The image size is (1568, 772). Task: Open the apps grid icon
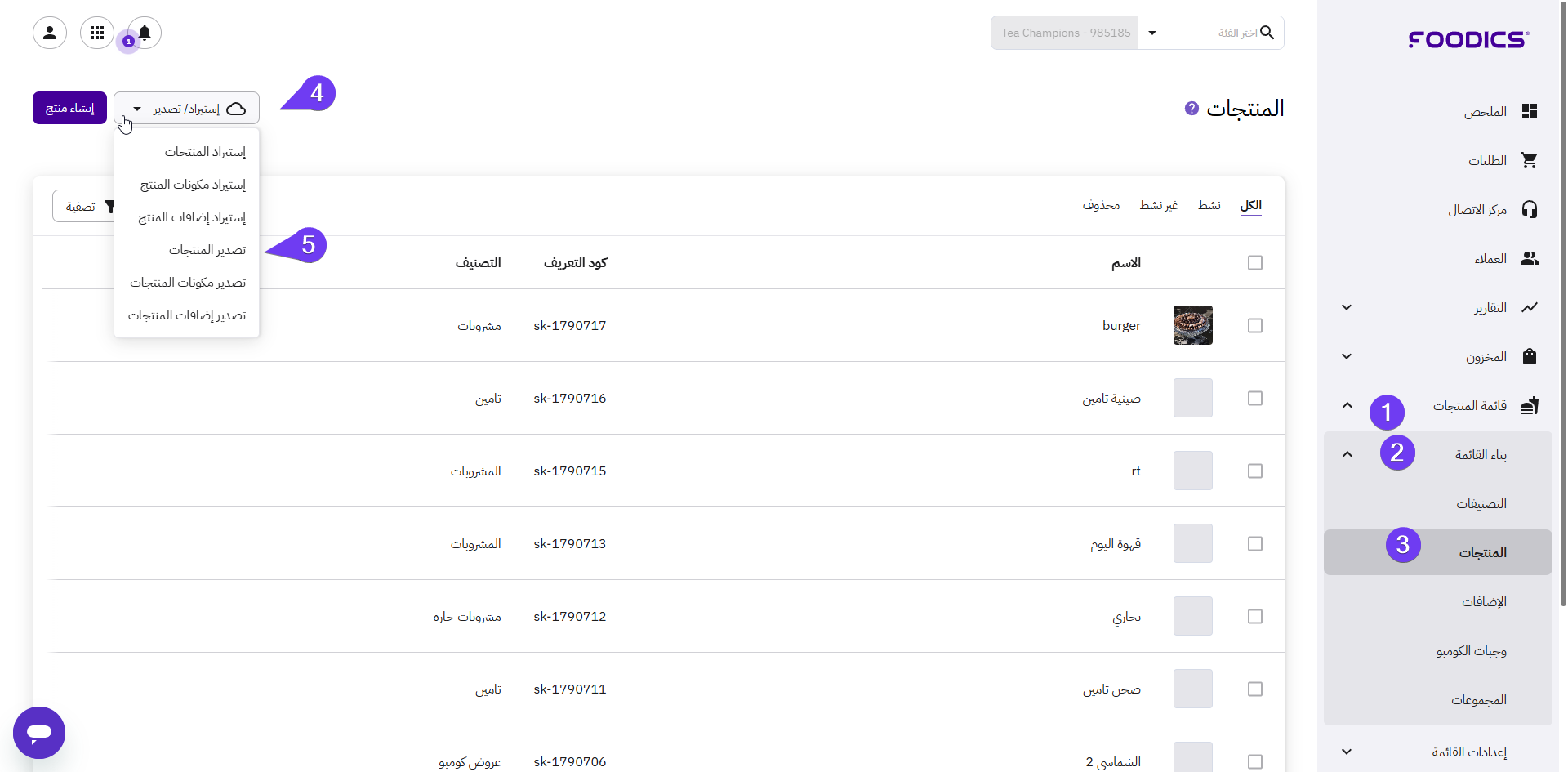[x=97, y=33]
